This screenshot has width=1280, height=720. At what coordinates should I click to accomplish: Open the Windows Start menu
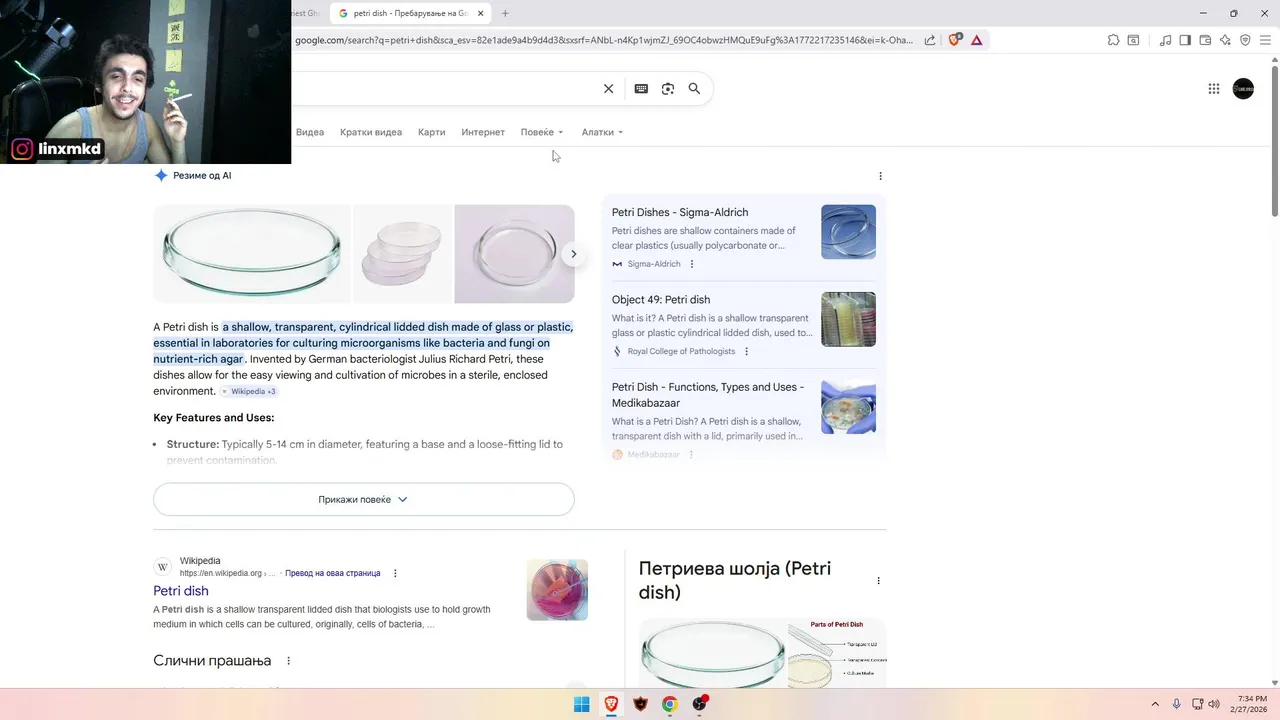click(x=581, y=704)
